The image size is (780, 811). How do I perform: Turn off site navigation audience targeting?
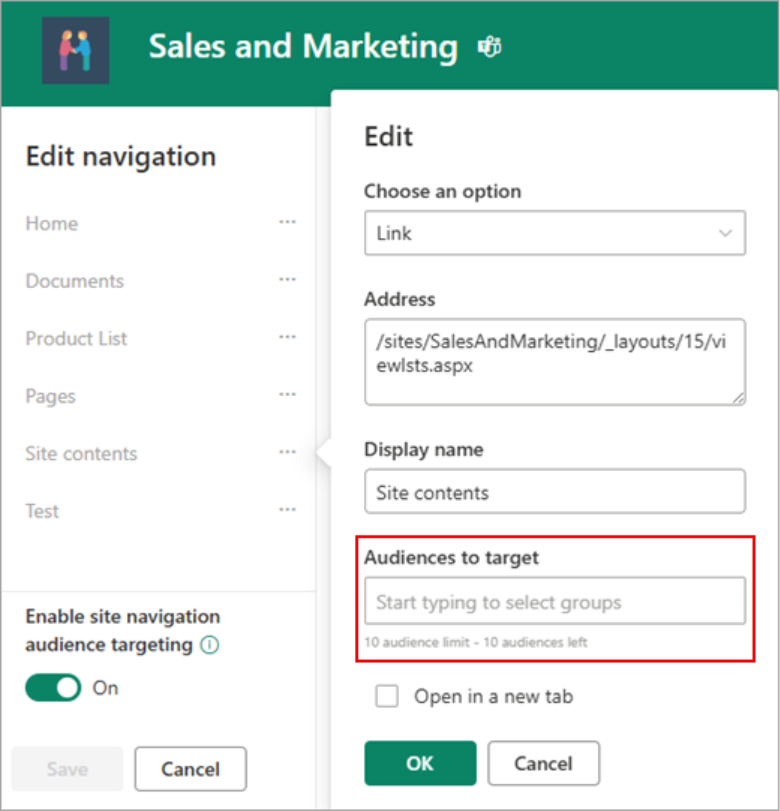[52, 688]
